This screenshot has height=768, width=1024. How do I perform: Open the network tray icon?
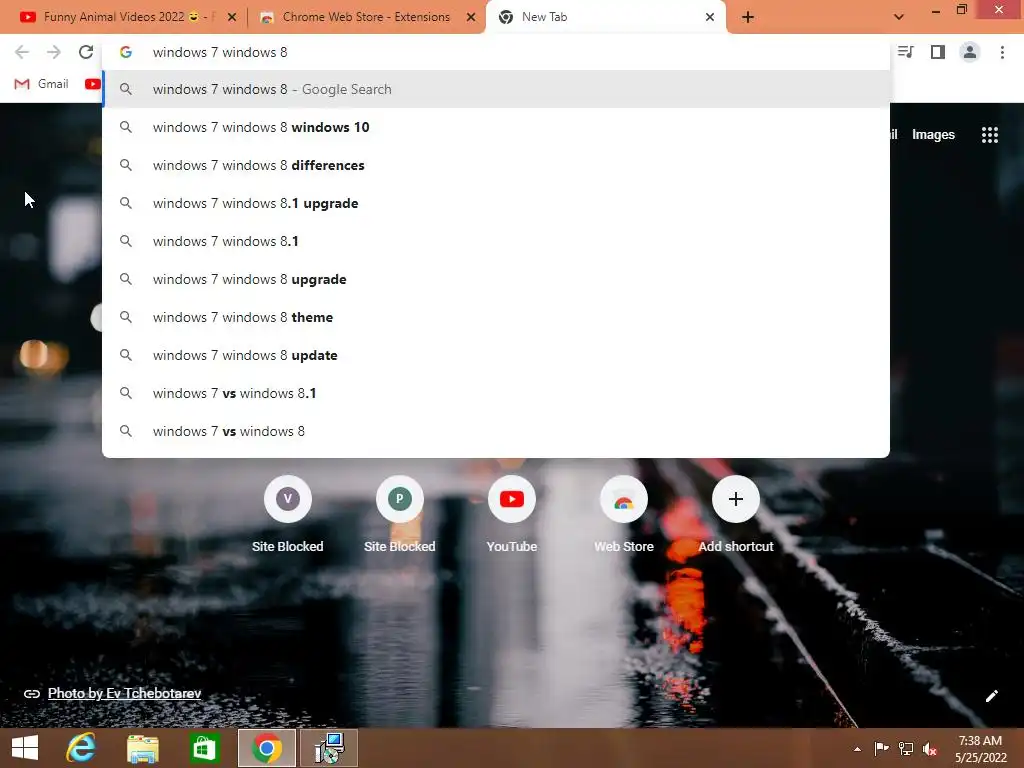click(906, 749)
